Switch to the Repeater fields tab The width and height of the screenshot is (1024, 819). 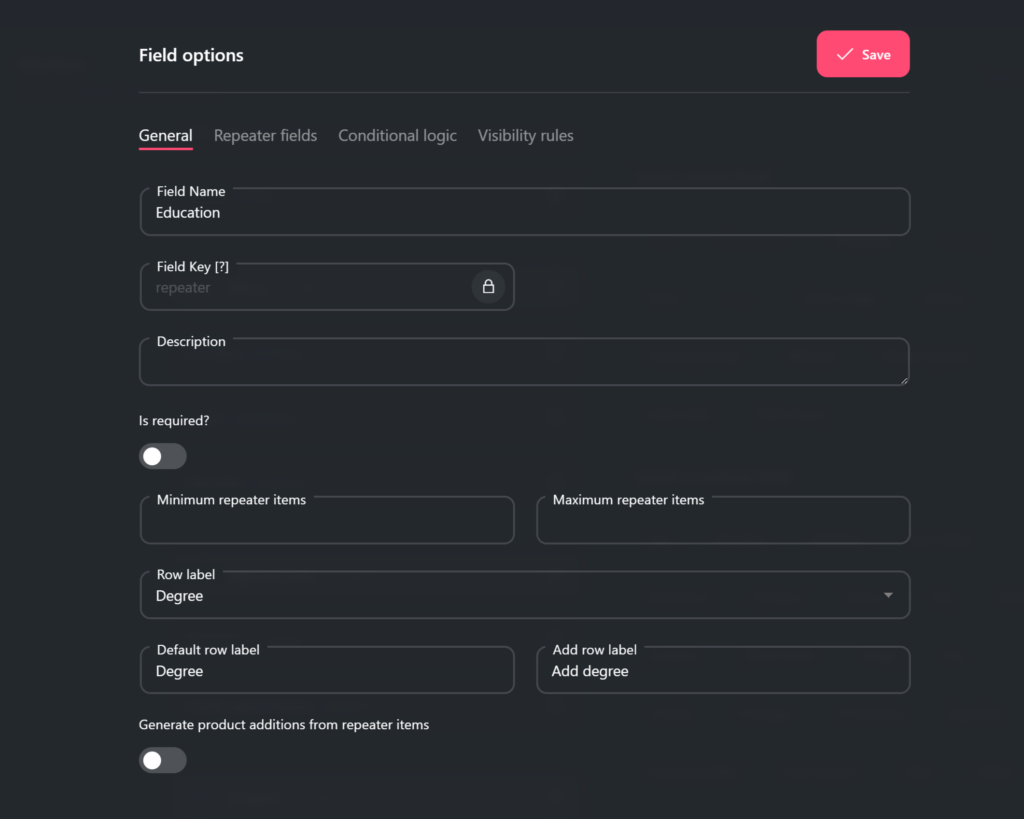coord(265,136)
